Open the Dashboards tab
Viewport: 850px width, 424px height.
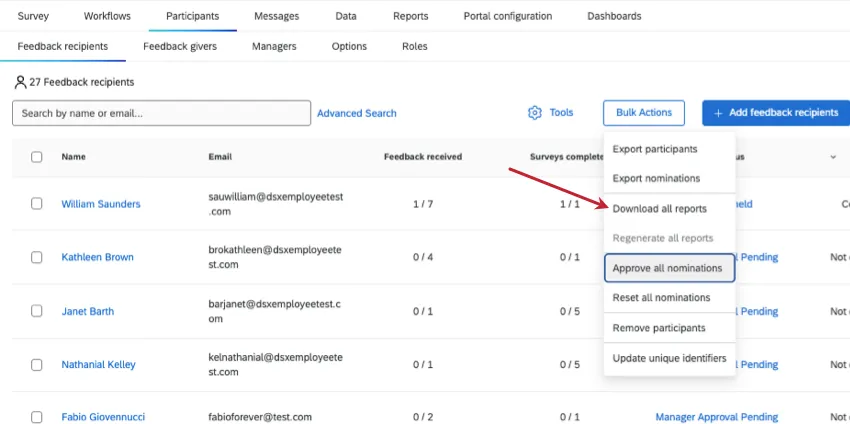point(614,16)
